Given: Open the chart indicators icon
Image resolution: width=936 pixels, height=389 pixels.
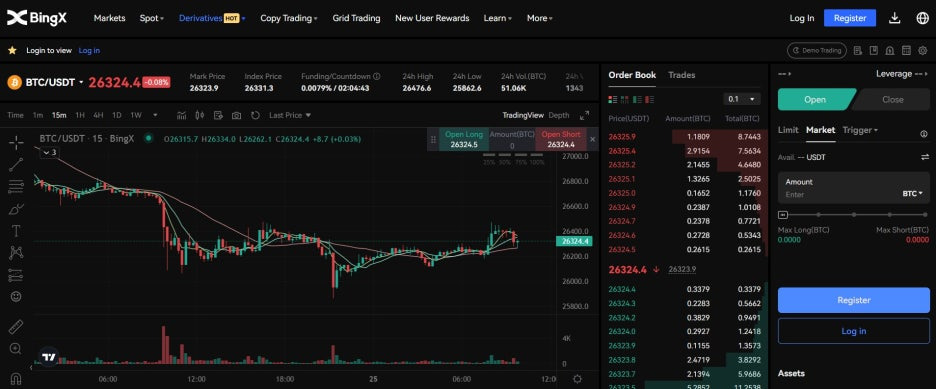Looking at the screenshot, I should pyautogui.click(x=182, y=115).
